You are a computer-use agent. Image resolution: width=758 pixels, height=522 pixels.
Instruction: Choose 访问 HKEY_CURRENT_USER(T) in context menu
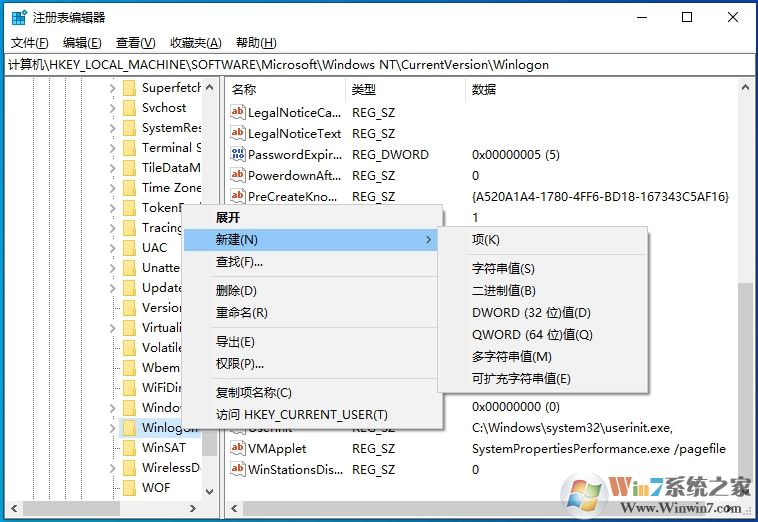(313, 415)
